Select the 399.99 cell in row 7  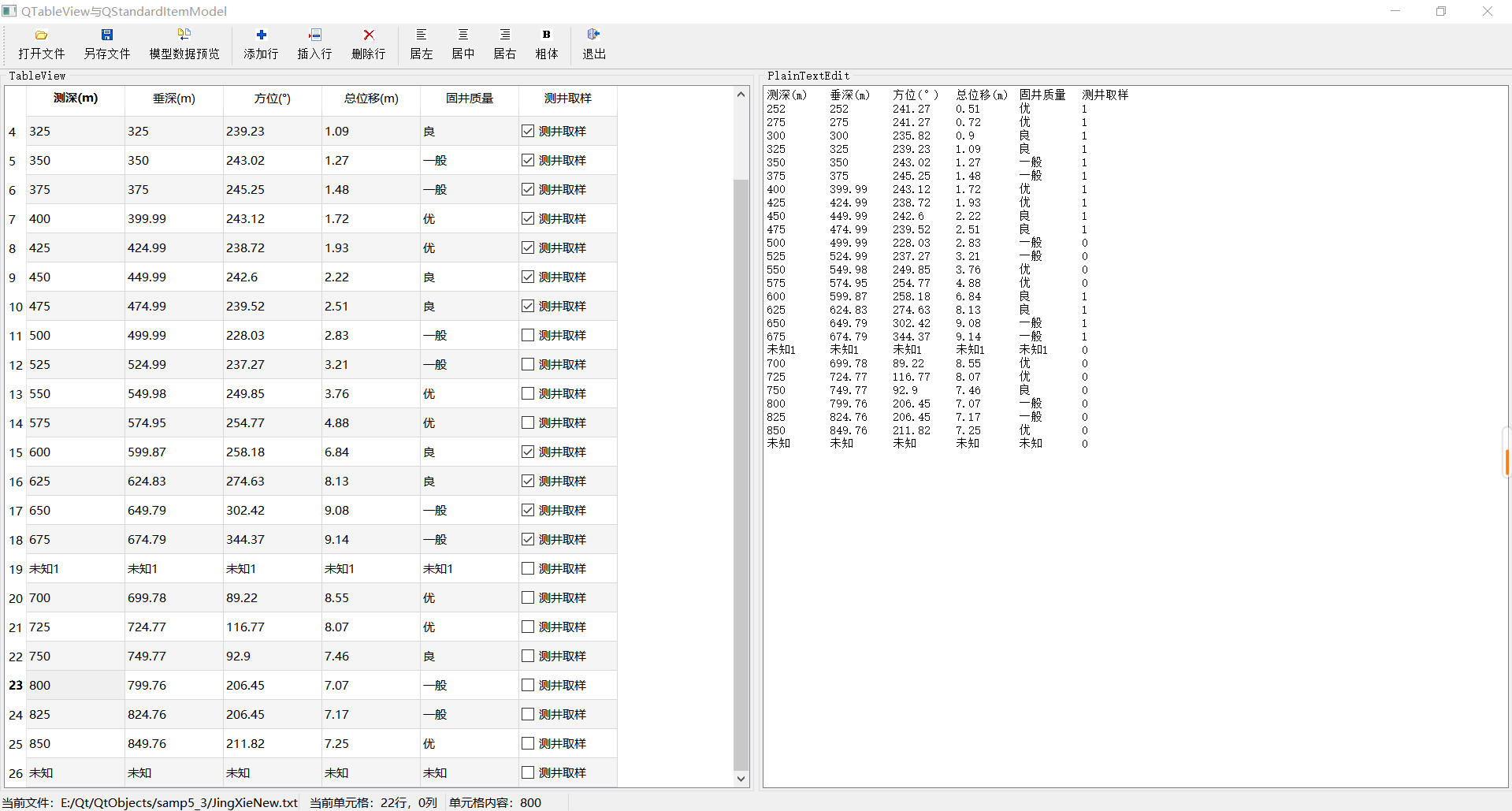(x=174, y=219)
